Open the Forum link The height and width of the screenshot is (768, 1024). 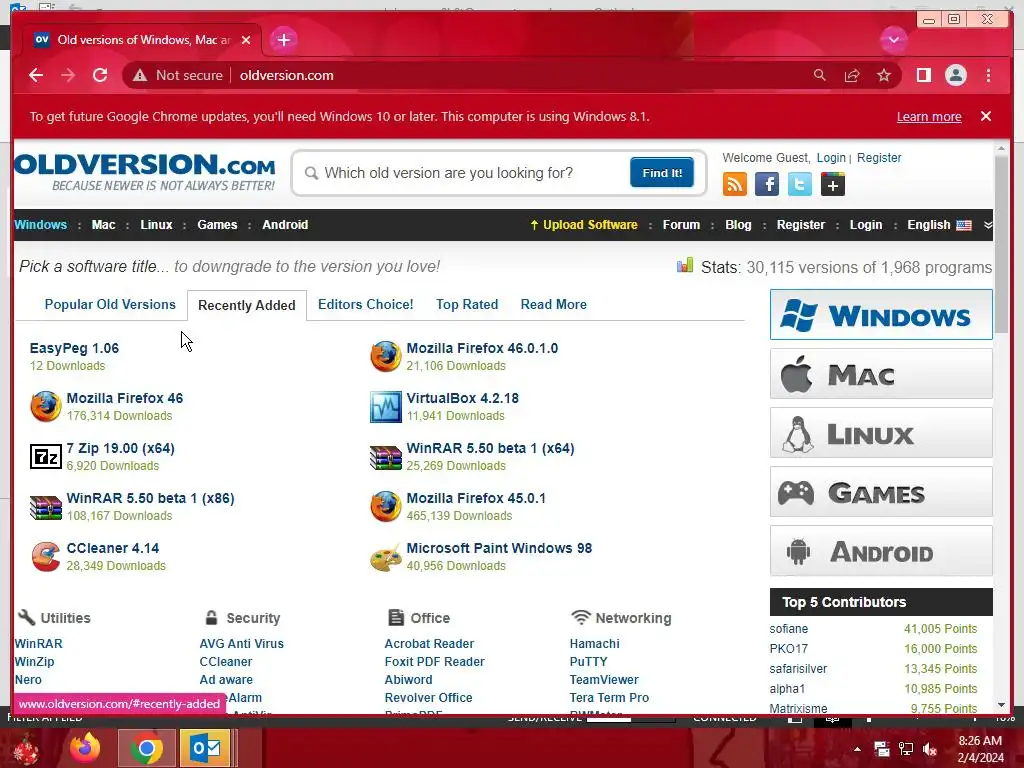[681, 225]
